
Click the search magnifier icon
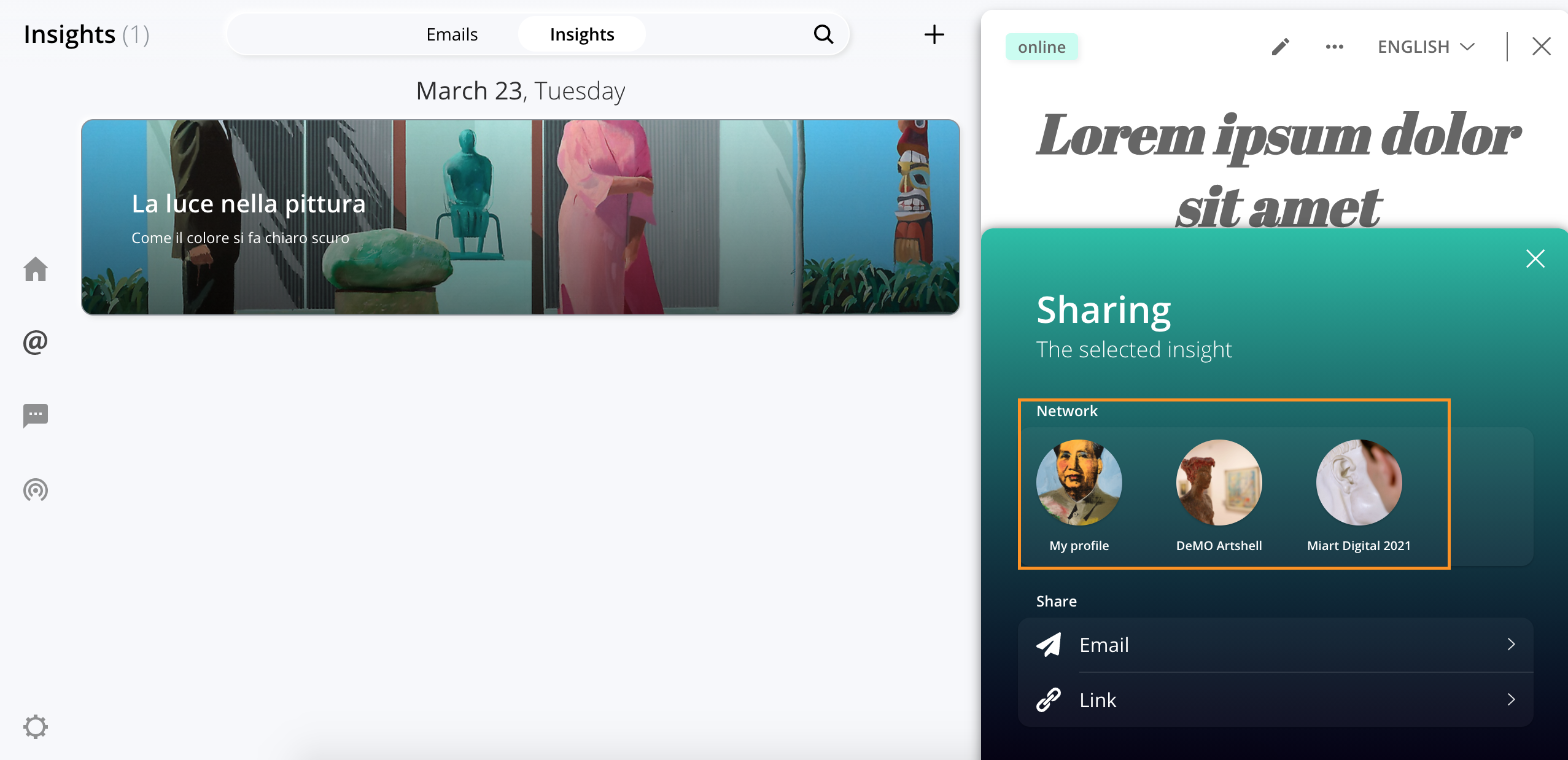pos(823,34)
